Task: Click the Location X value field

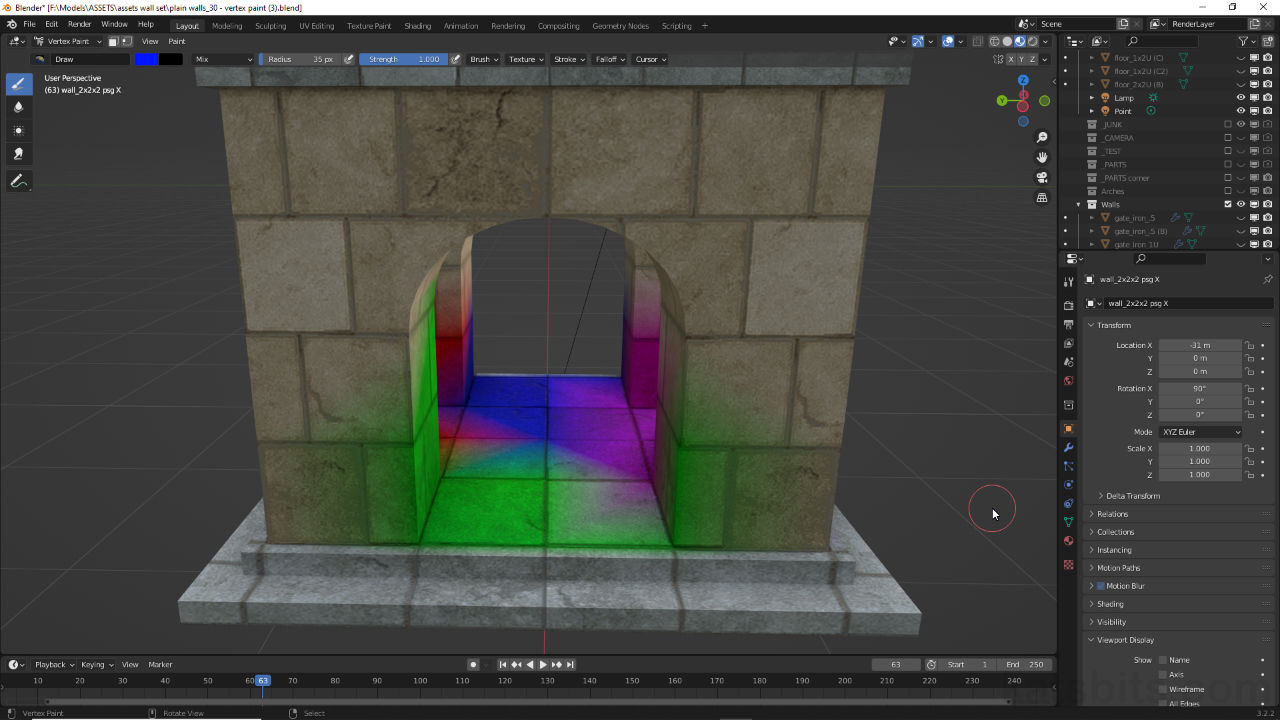Action: click(1200, 345)
